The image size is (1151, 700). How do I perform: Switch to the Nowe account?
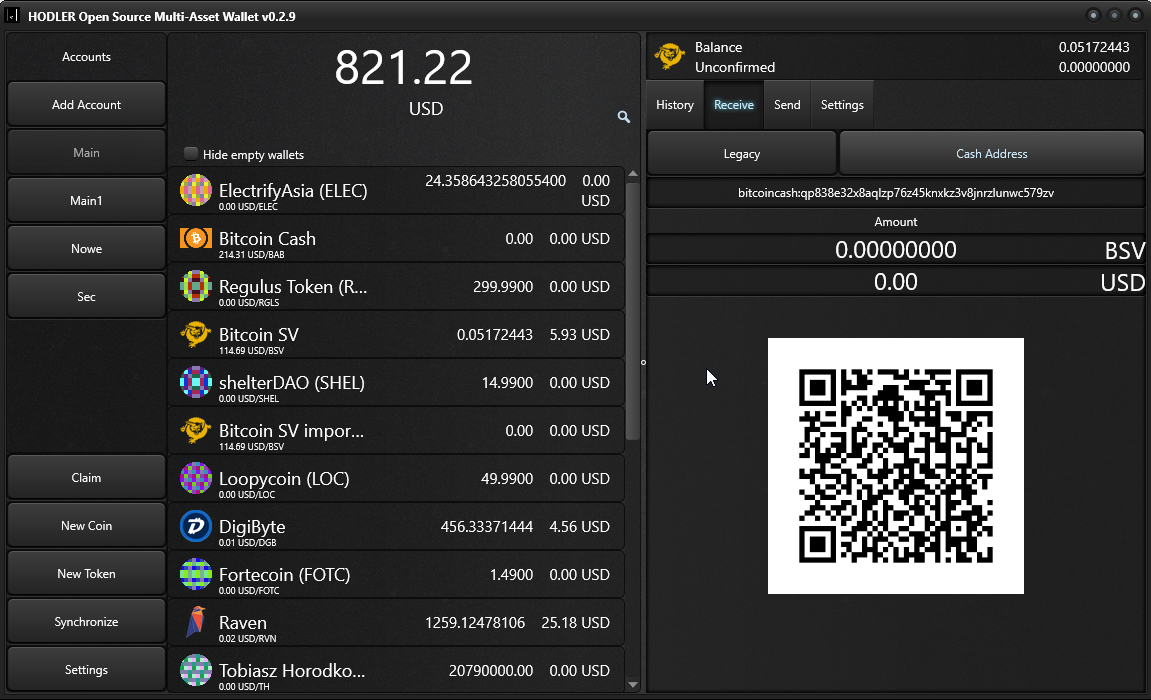point(87,249)
